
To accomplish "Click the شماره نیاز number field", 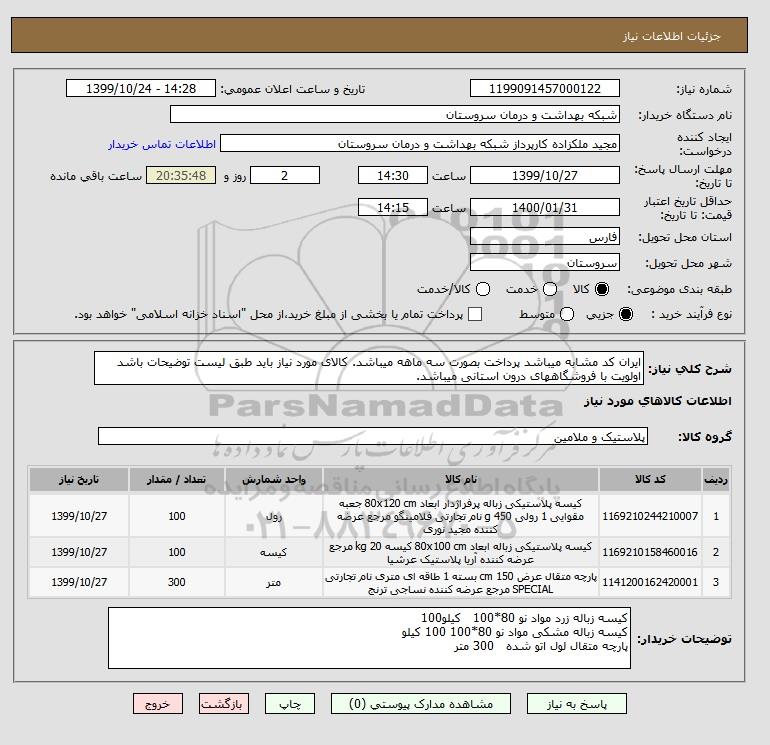I will click(545, 88).
